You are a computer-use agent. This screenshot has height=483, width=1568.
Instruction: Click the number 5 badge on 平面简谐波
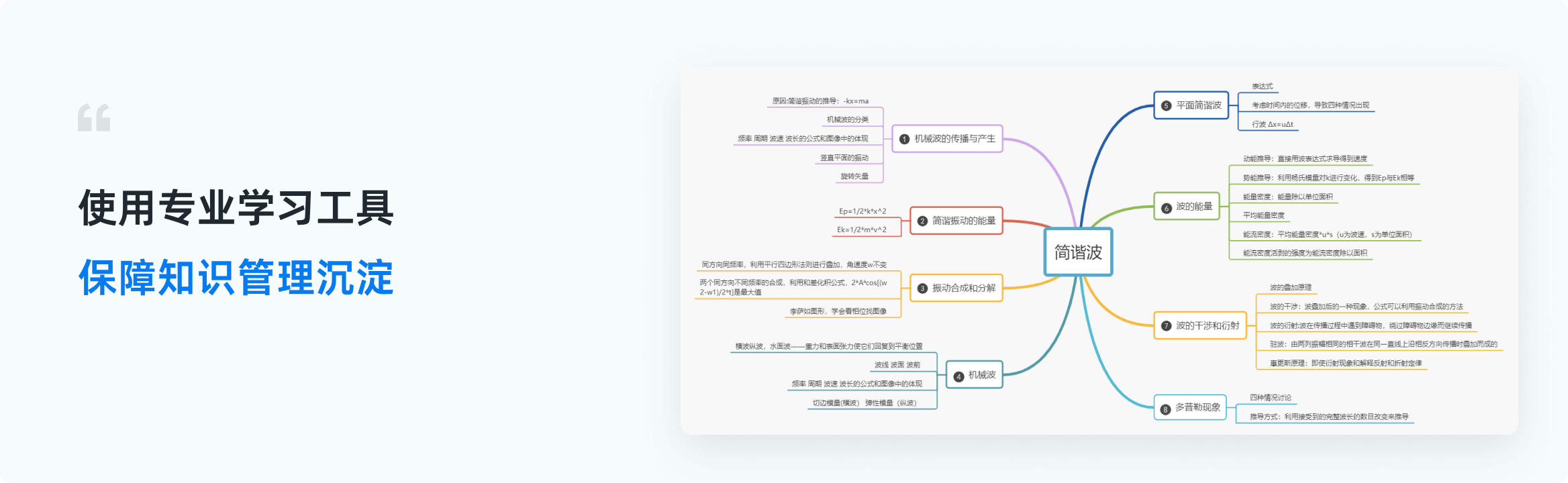[x=1166, y=106]
